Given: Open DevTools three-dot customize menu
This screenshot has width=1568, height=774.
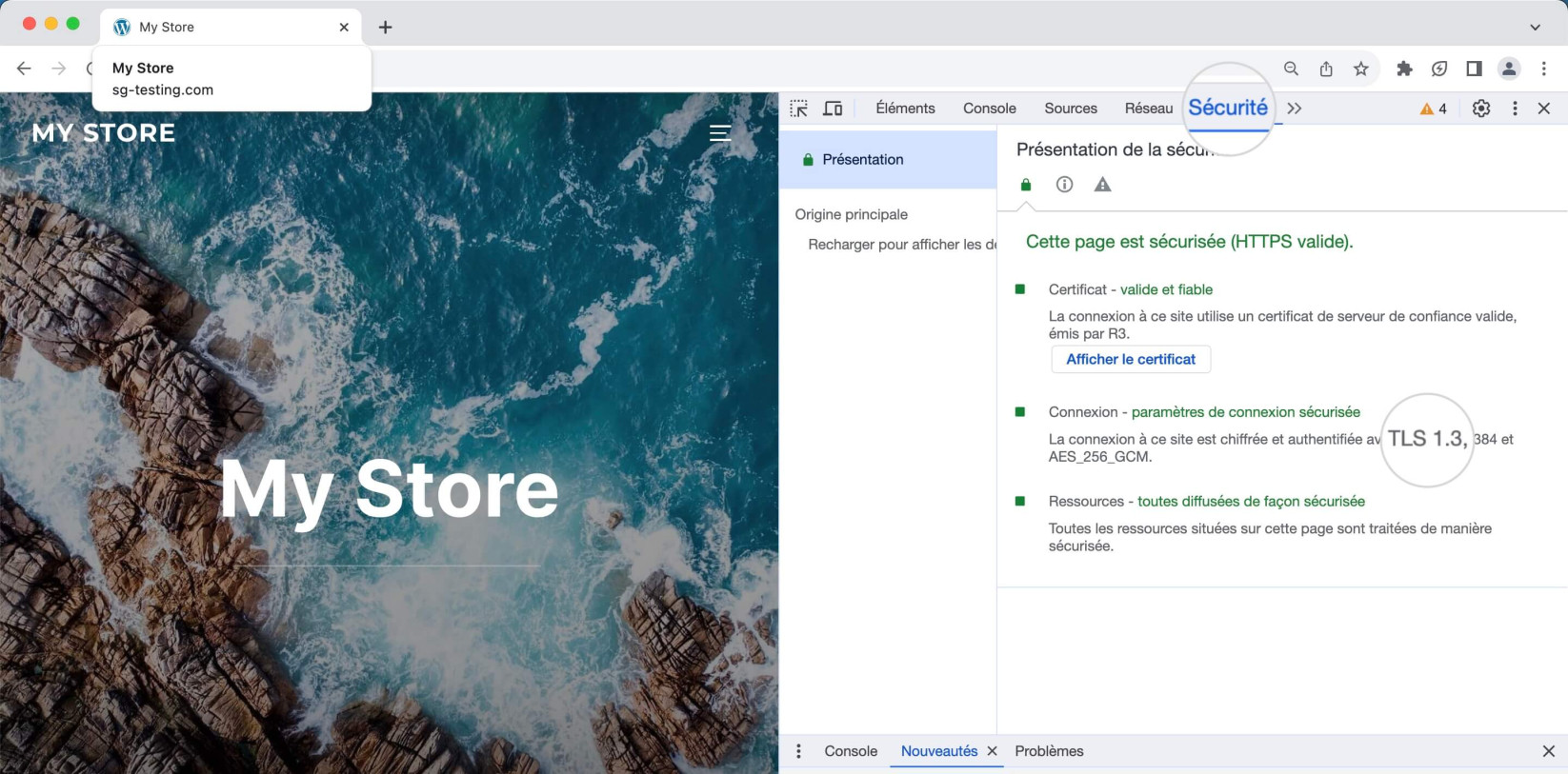Looking at the screenshot, I should [1515, 109].
